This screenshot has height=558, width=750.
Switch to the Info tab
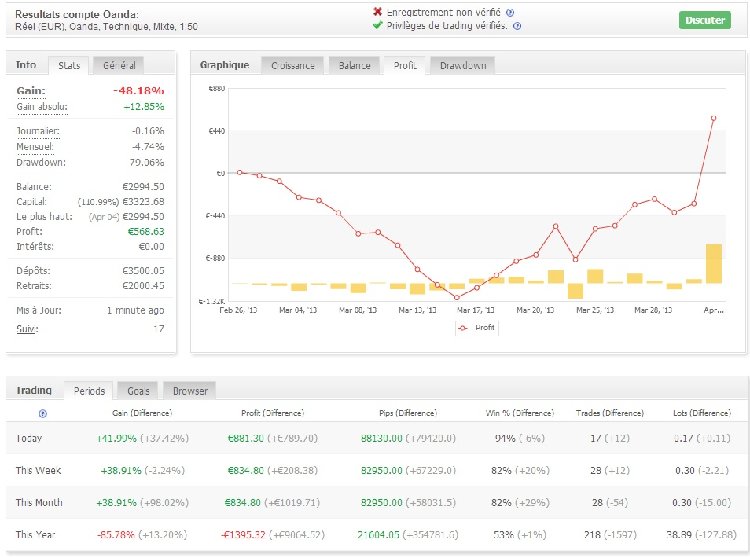click(x=26, y=65)
